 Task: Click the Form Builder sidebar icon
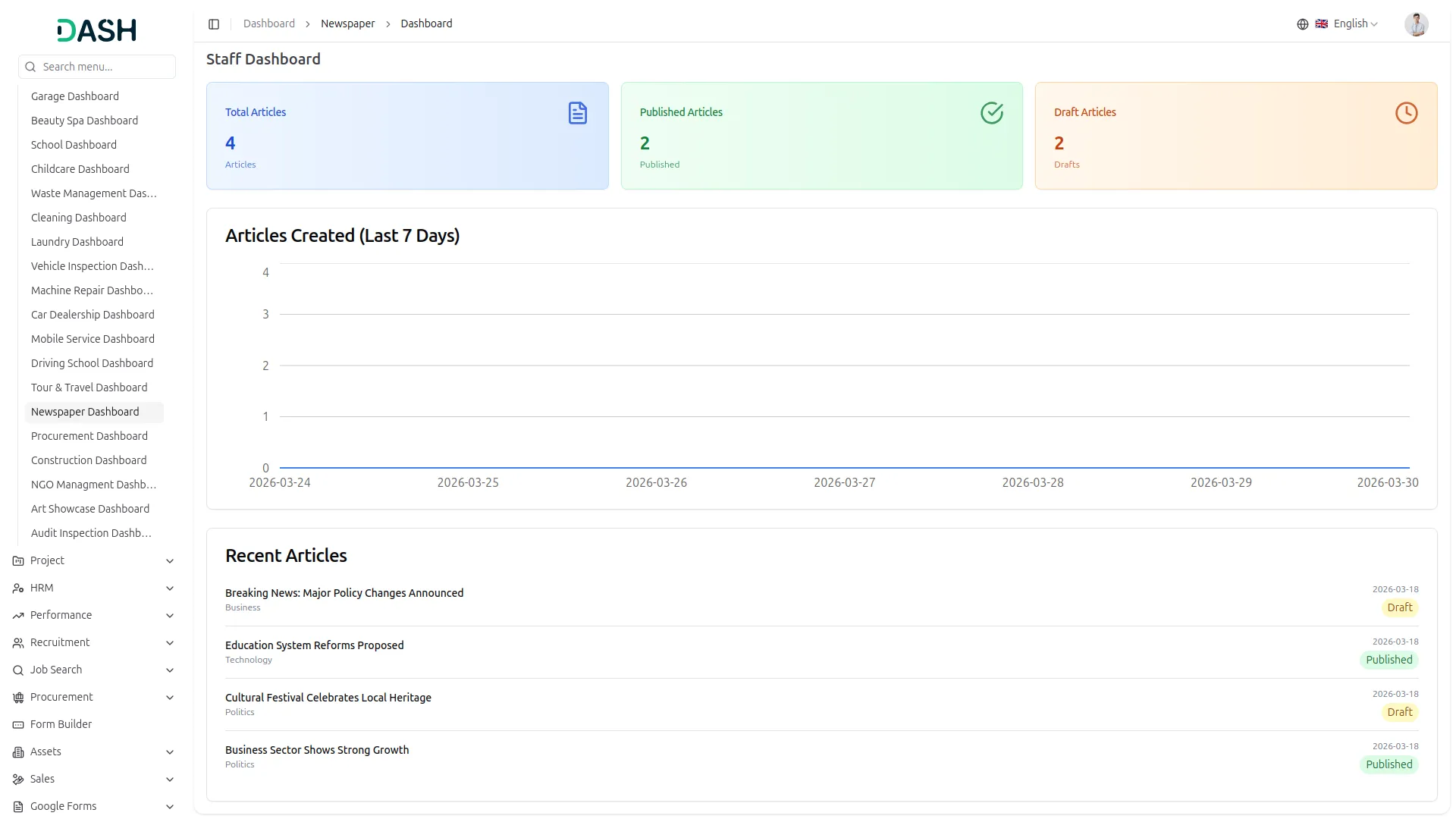[x=18, y=725]
